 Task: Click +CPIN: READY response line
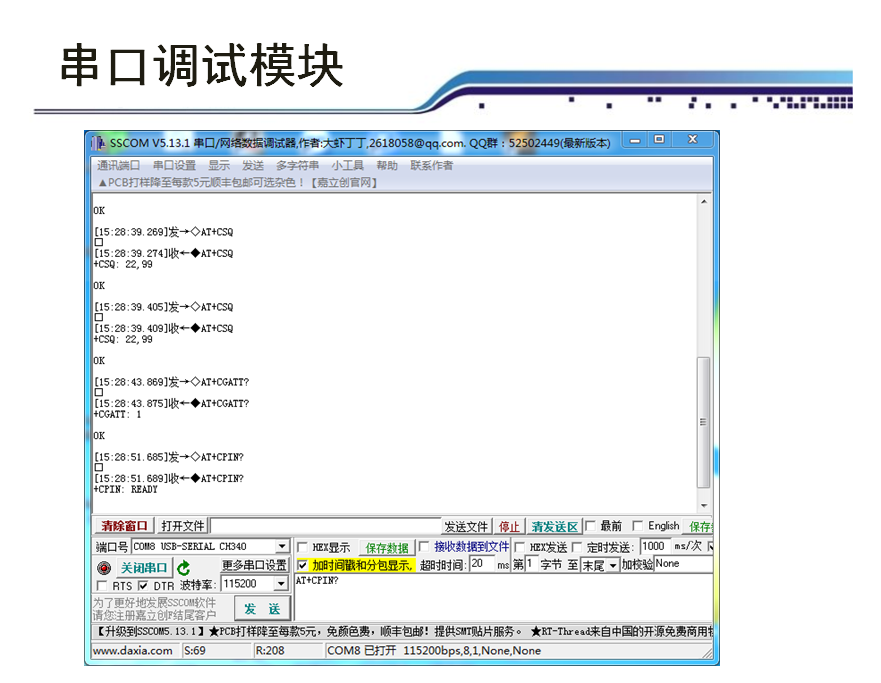click(126, 489)
